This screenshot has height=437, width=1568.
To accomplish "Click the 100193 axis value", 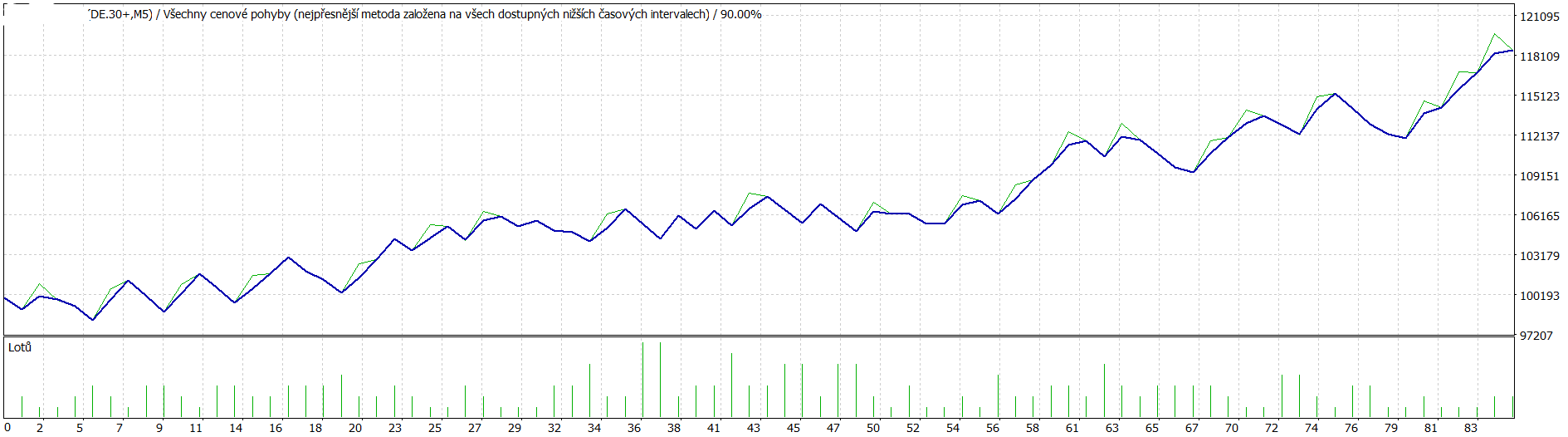I will point(1539,296).
